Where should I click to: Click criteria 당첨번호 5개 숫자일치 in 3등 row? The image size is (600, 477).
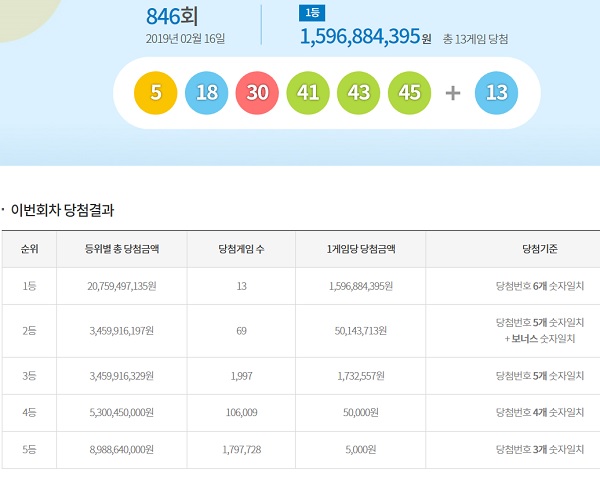point(540,376)
